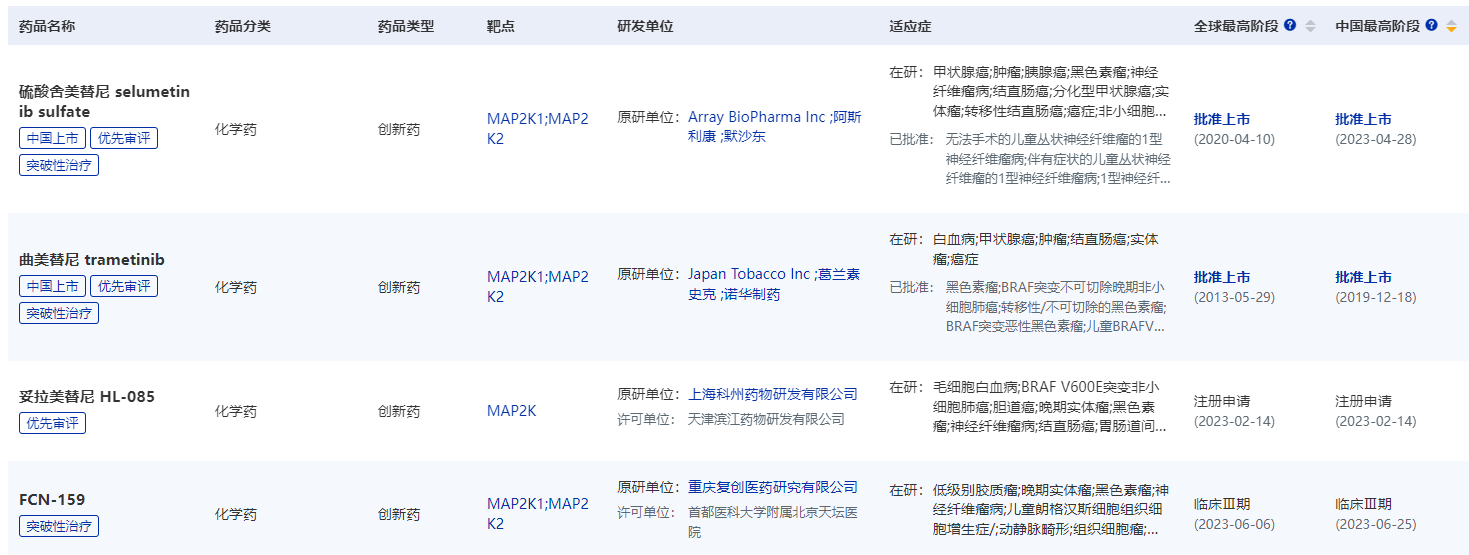Viewport: 1469px width, 555px height.
Task: Click 优先审评 tag under HL-085
Action: coord(52,423)
